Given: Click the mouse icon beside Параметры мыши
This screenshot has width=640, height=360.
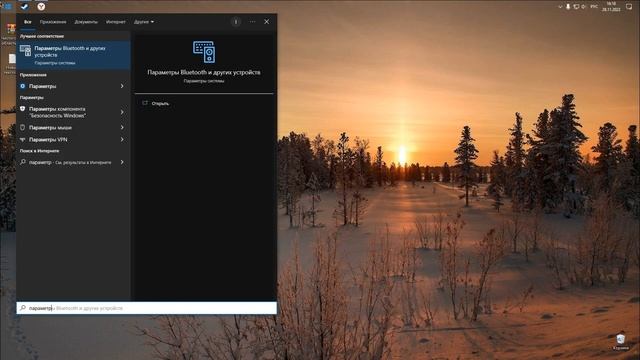Looking at the screenshot, I should click(22, 127).
